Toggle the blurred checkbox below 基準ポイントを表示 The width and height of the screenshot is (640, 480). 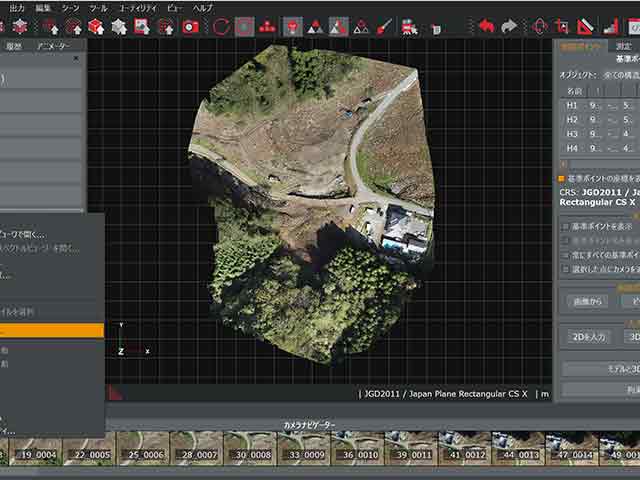point(565,241)
